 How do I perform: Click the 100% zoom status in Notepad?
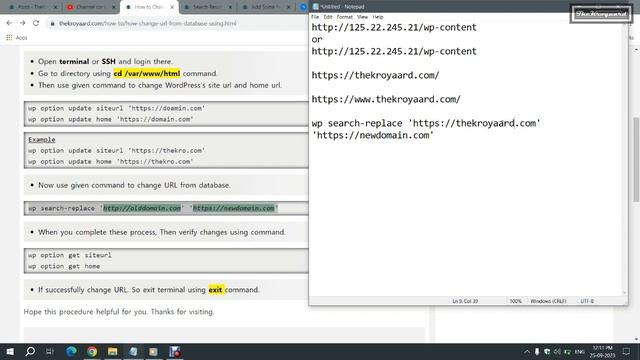[516, 301]
